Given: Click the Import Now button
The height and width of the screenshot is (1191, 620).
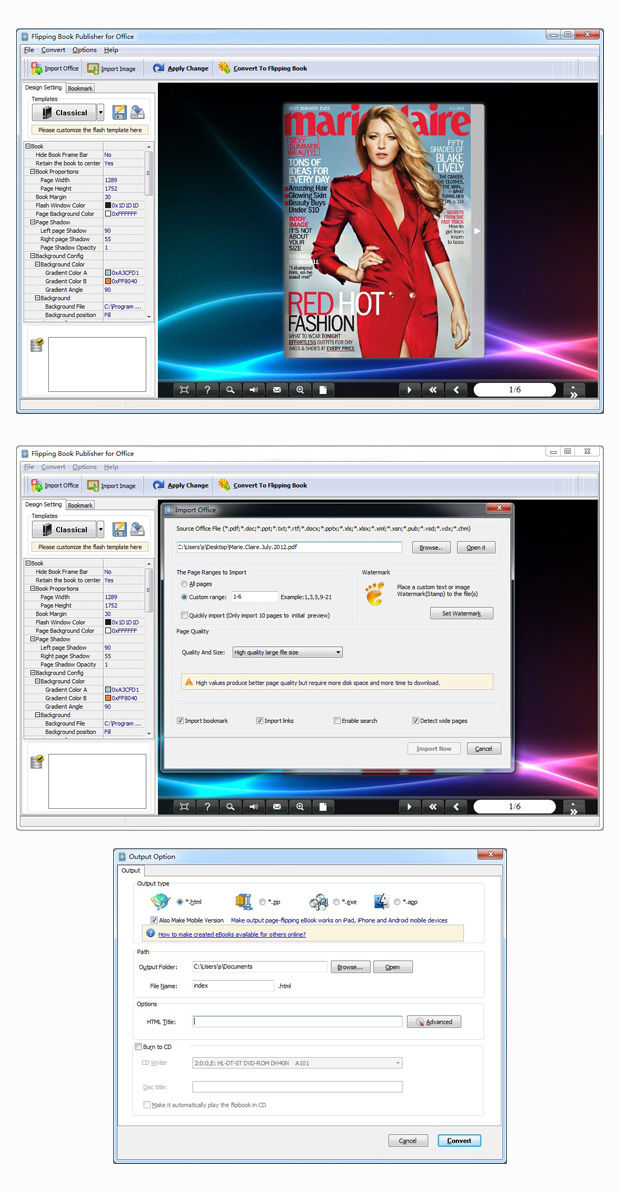Looking at the screenshot, I should coord(434,748).
